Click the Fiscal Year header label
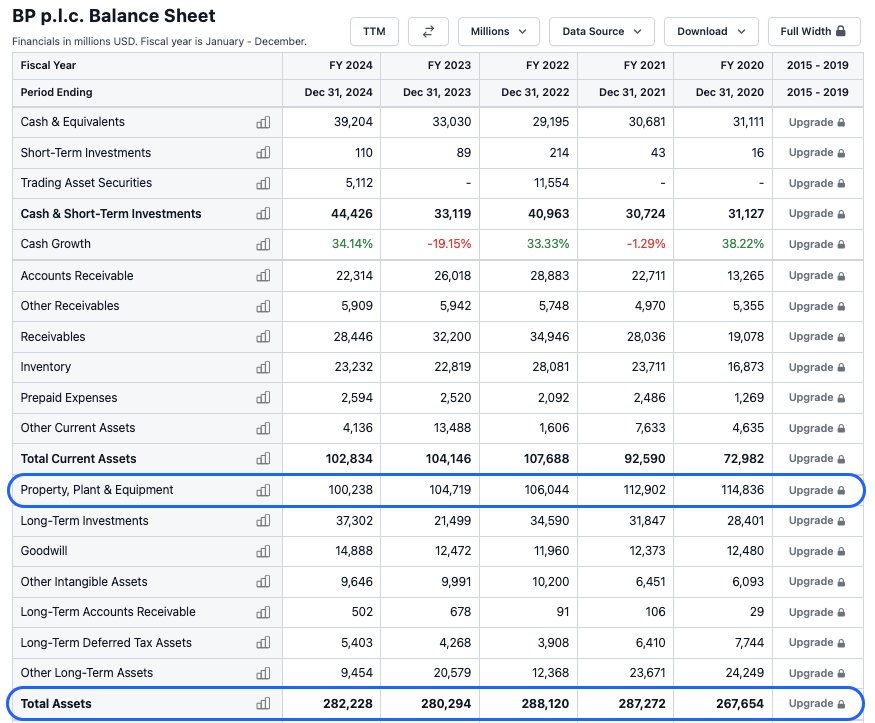The width and height of the screenshot is (875, 723). click(48, 65)
